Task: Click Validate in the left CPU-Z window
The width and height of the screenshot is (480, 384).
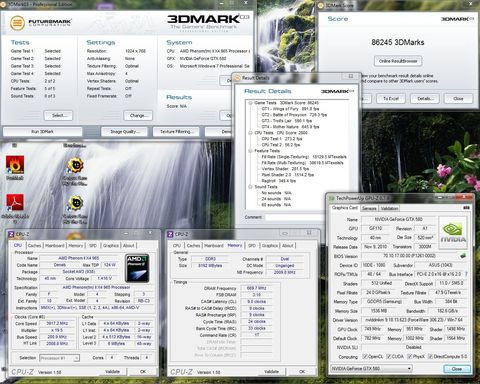Action: click(x=113, y=371)
